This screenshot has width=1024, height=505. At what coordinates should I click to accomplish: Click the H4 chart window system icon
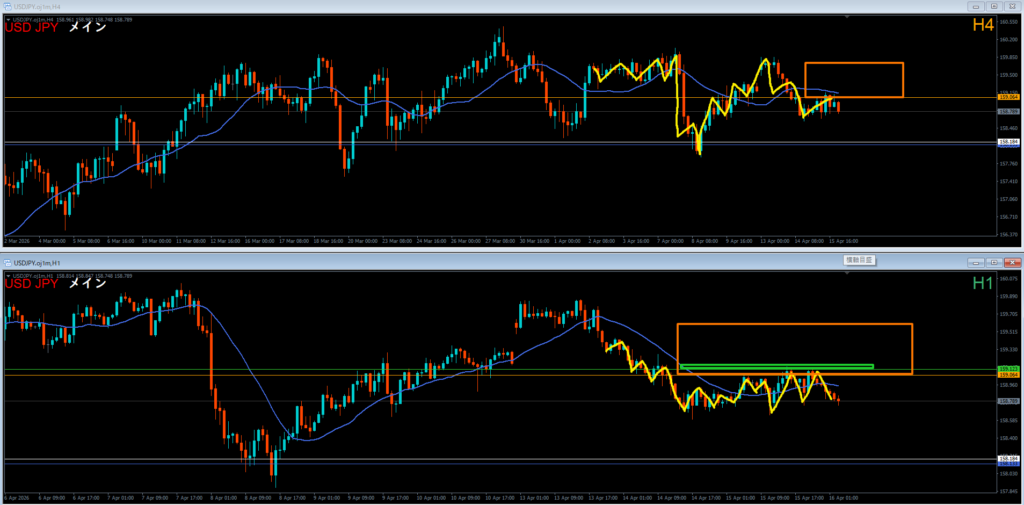click(6, 6)
